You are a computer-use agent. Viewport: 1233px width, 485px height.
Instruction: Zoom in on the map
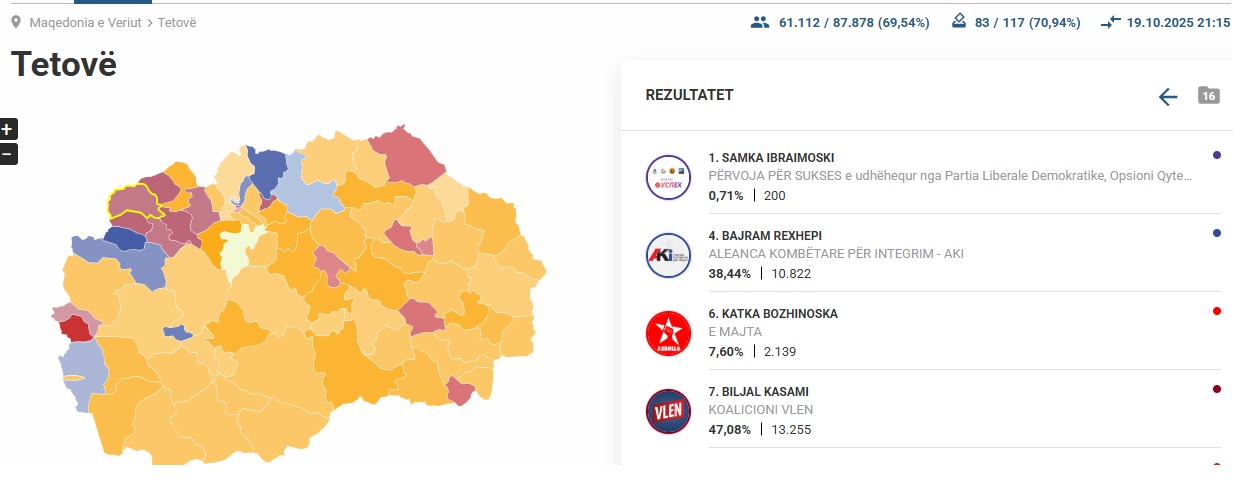(7, 129)
